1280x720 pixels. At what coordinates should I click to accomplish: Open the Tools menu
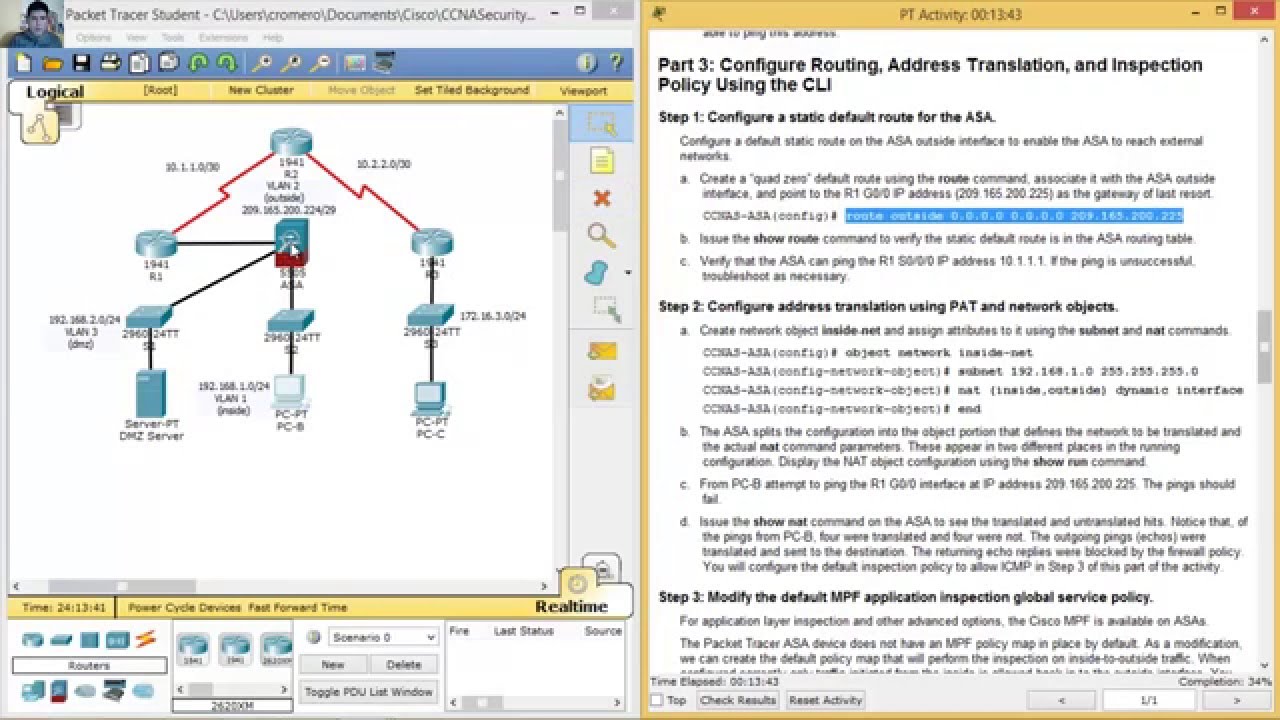173,37
